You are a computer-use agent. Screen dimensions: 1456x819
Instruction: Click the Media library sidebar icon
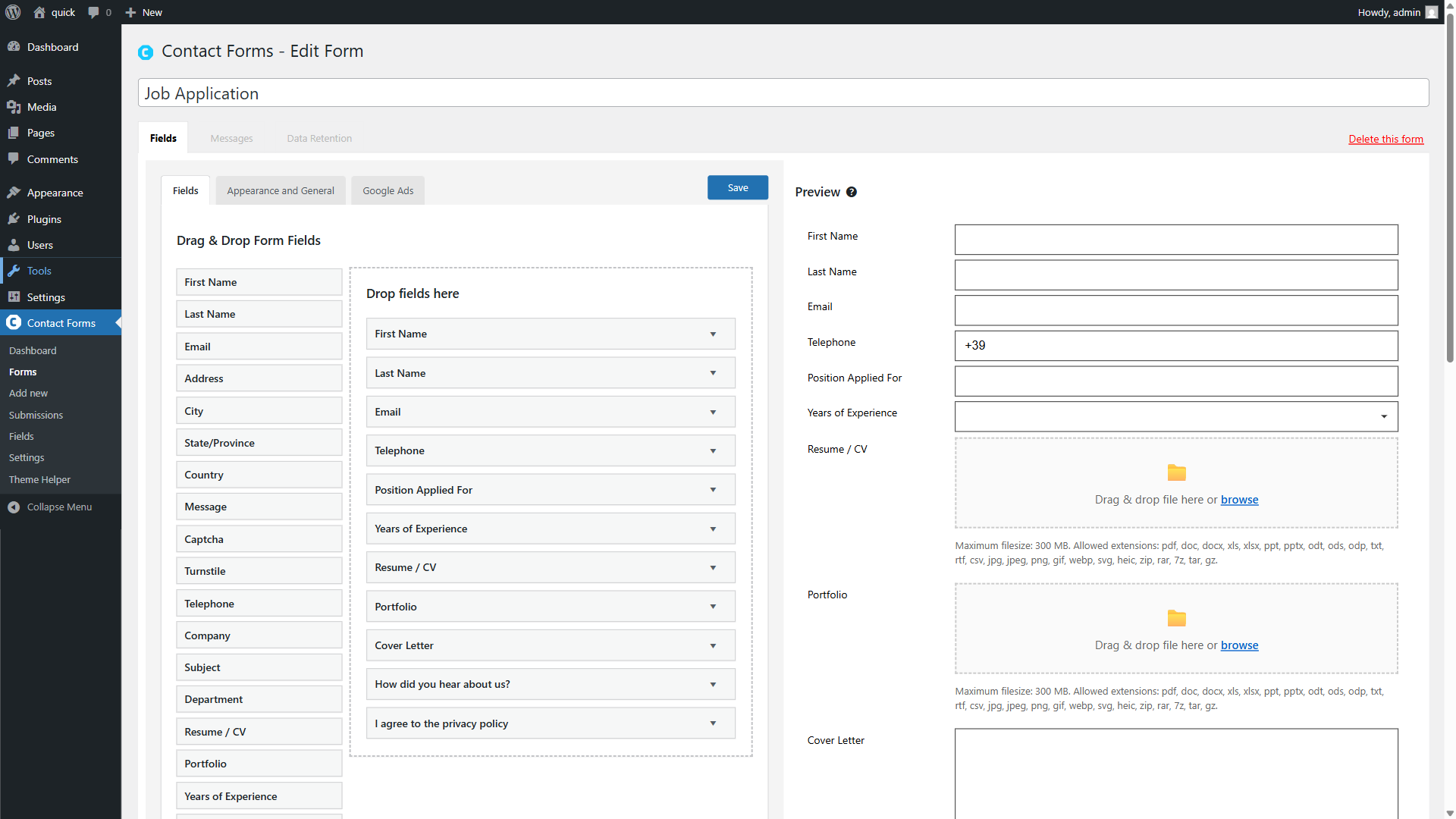[14, 107]
